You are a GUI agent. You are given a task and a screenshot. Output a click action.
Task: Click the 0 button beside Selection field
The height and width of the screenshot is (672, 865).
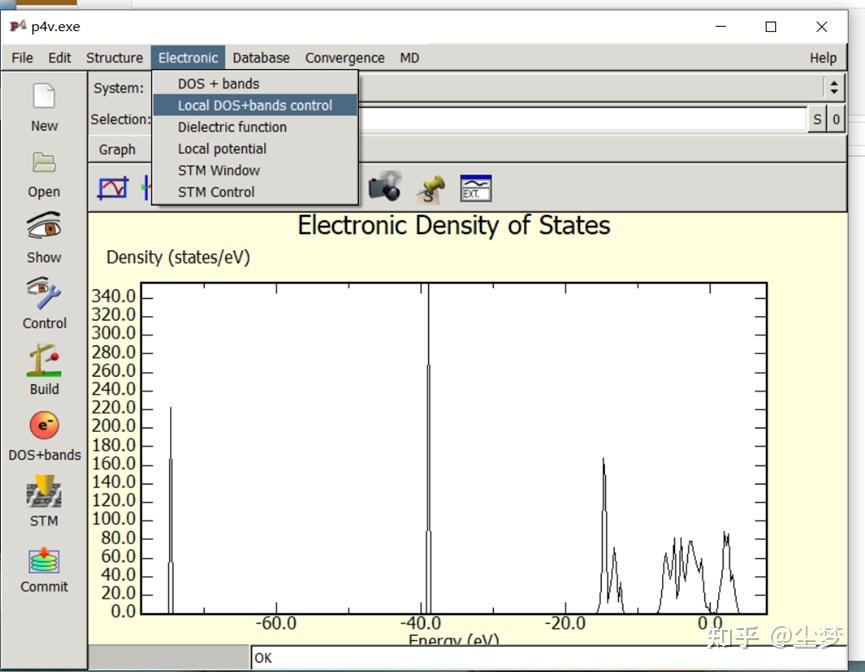pyautogui.click(x=836, y=120)
